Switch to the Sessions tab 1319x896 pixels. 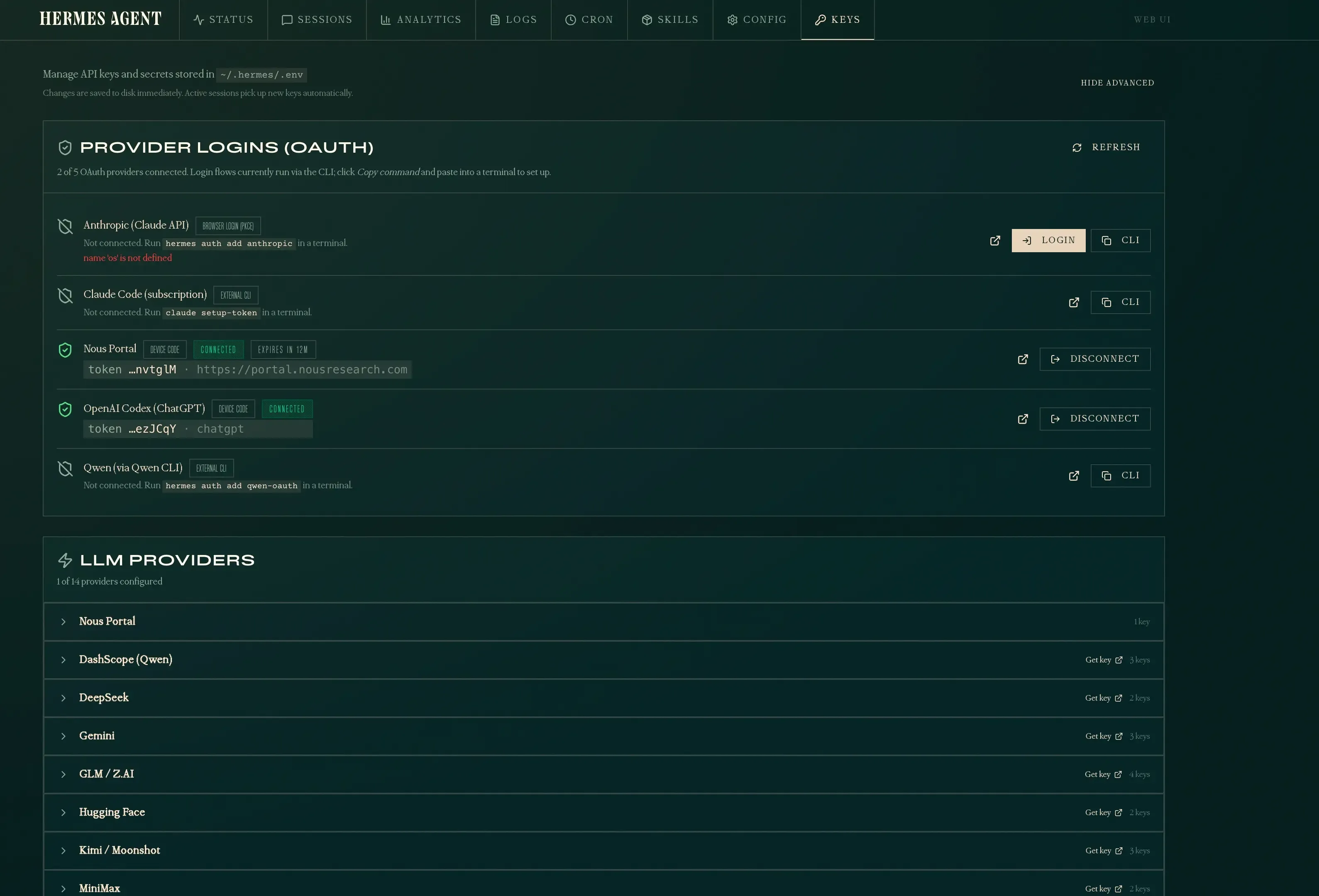[317, 19]
